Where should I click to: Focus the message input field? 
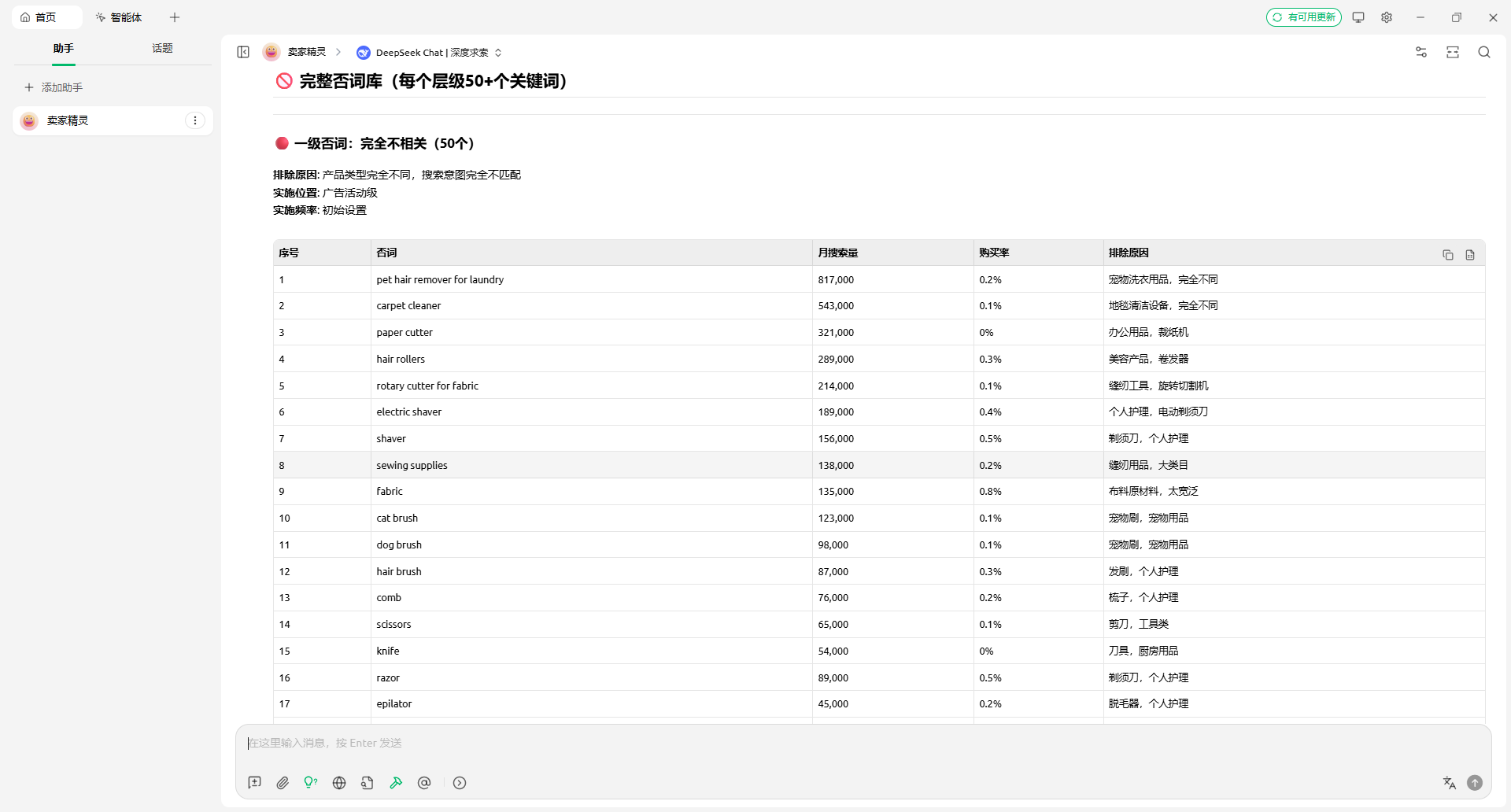[787, 743]
